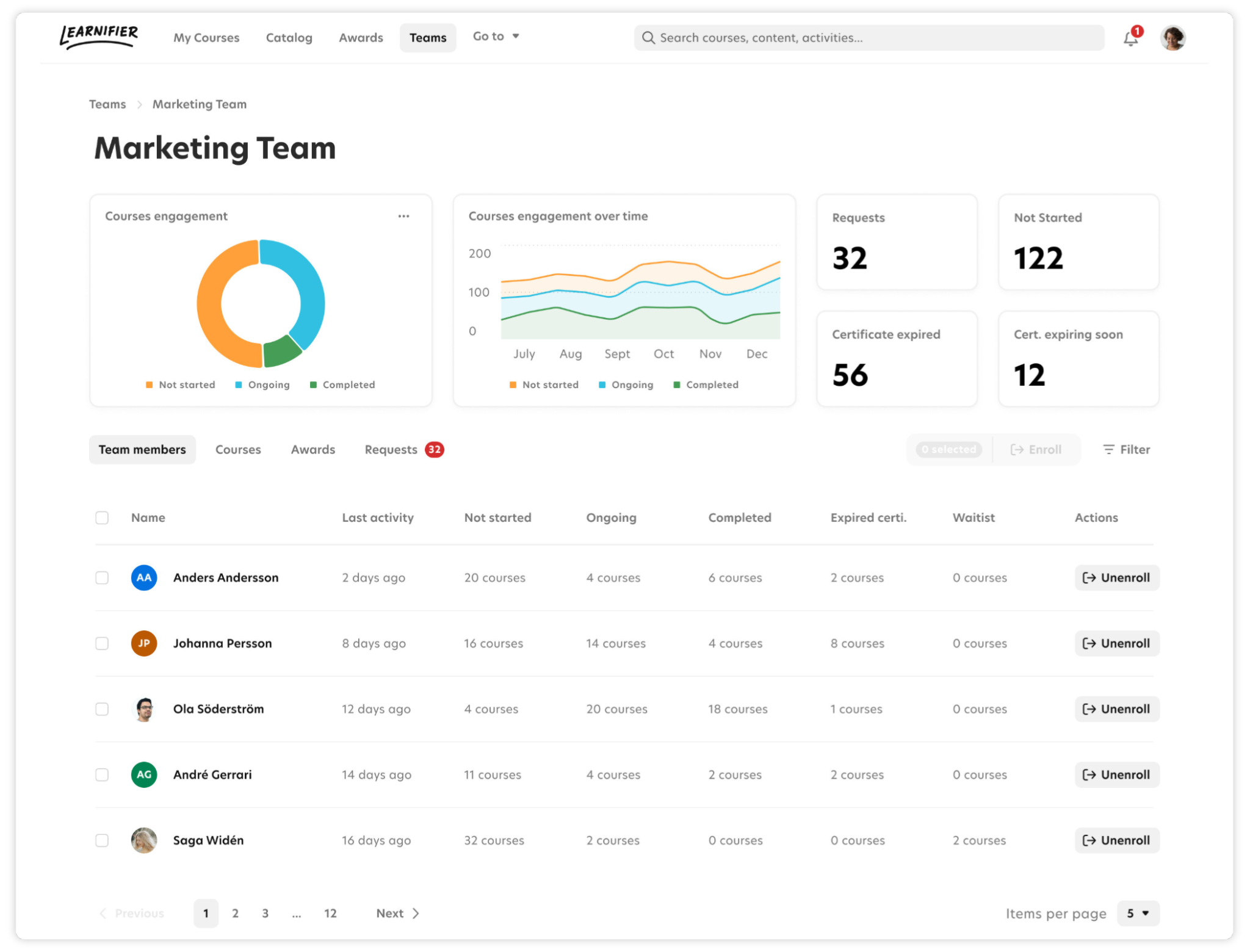The height and width of the screenshot is (952, 1250).
Task: Open the Certificate expired 56 card
Action: (x=897, y=359)
